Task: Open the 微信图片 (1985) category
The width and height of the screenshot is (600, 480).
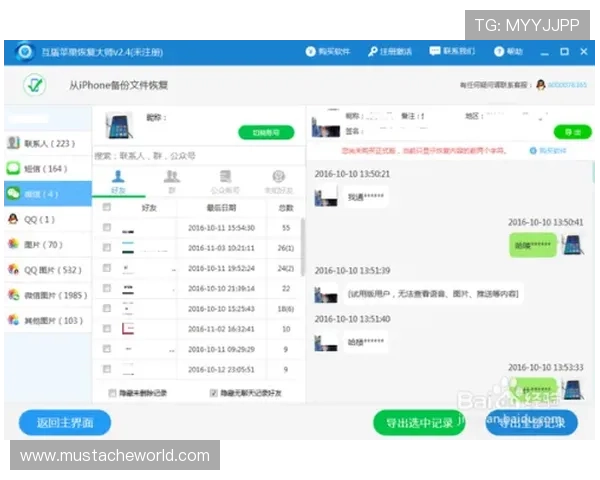Action: click(48, 295)
